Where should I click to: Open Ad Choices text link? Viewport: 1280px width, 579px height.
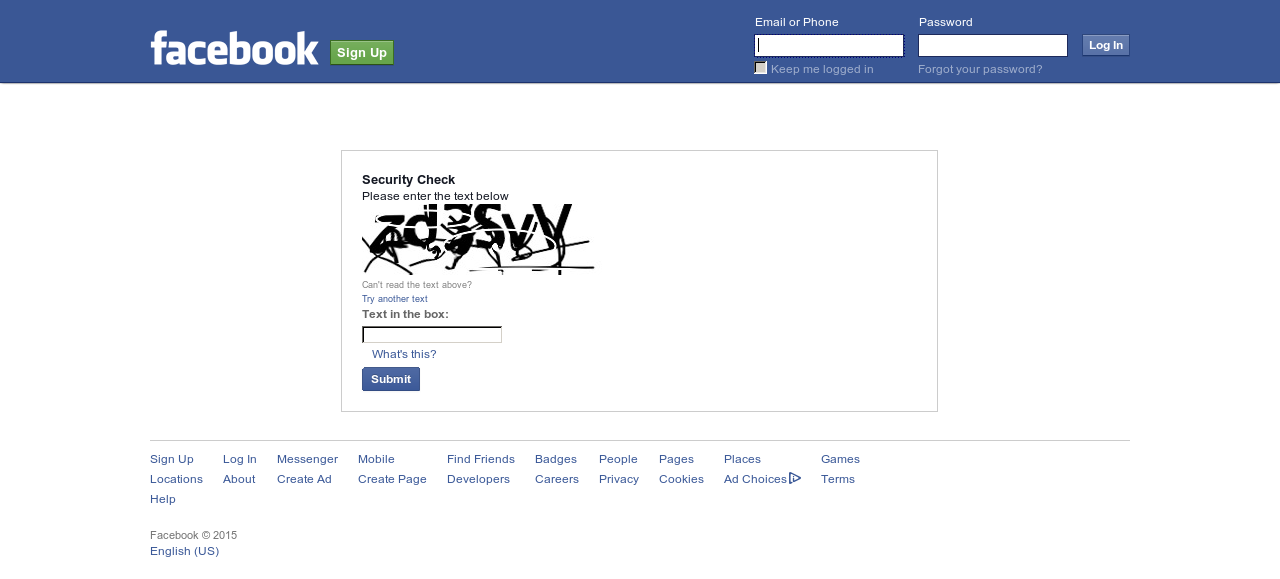755,479
